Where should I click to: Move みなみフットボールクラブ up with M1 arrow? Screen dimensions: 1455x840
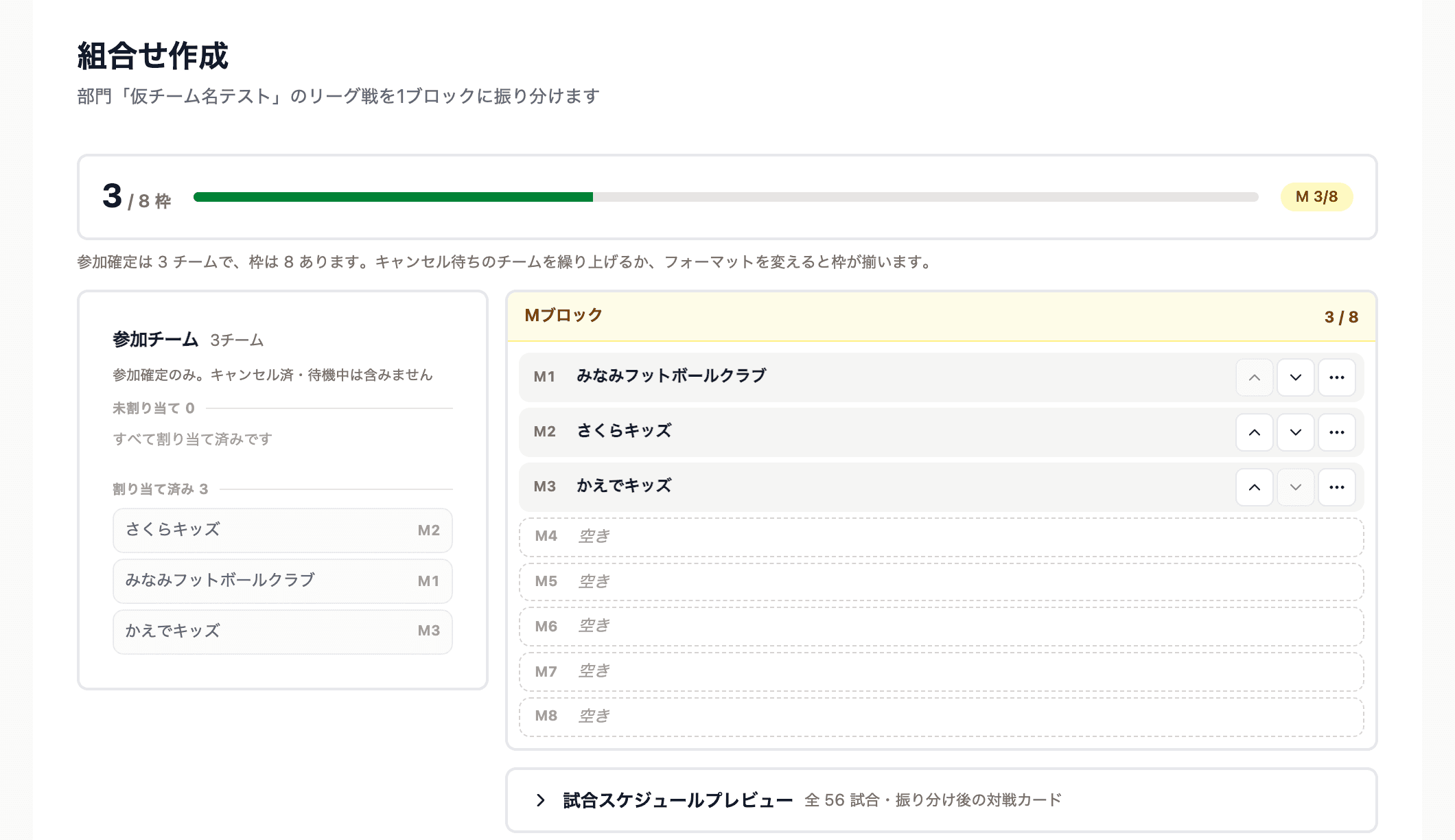(1255, 377)
